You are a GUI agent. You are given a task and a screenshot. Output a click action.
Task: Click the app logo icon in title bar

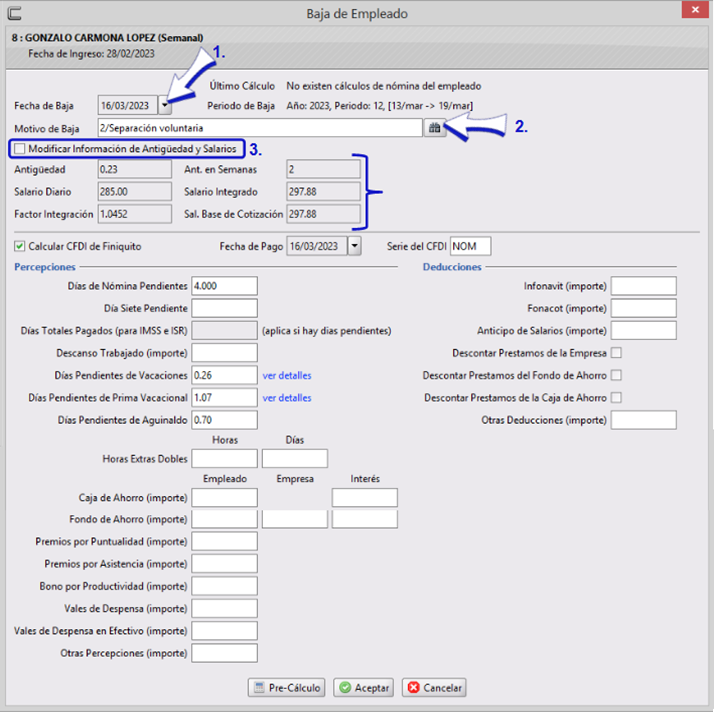pos(15,13)
